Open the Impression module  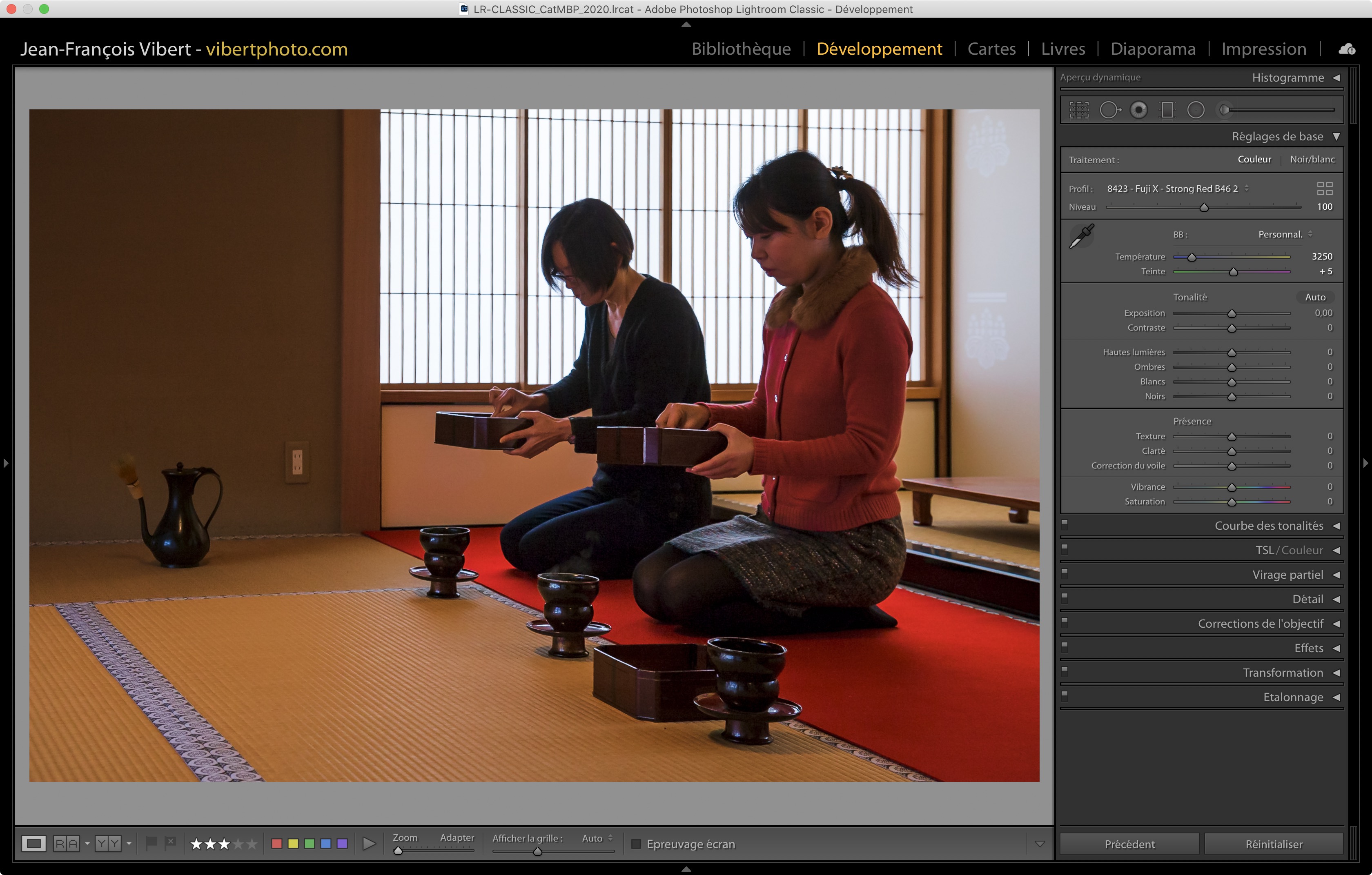click(x=1263, y=49)
